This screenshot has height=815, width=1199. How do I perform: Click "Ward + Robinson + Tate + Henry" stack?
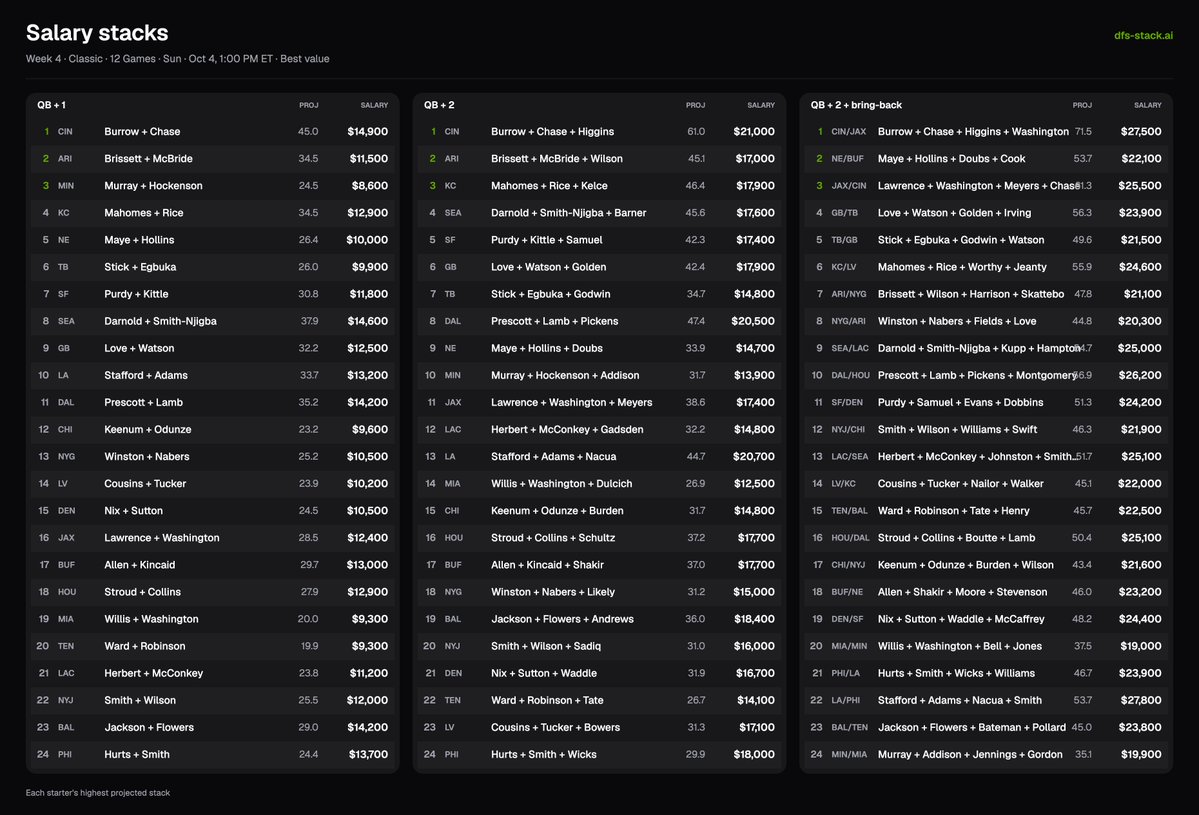click(x=954, y=511)
